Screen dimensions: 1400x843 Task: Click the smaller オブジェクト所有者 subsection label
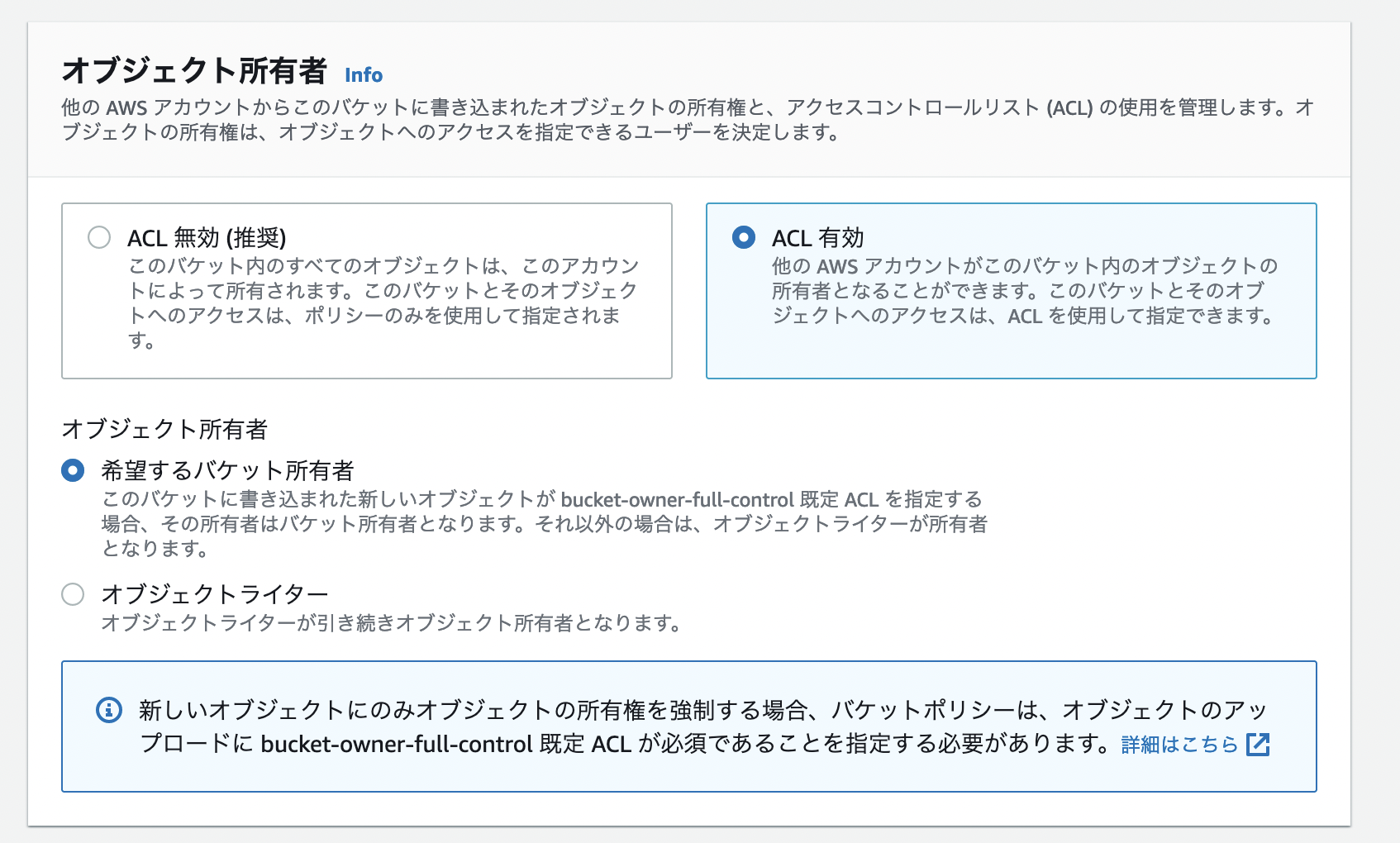coord(164,429)
